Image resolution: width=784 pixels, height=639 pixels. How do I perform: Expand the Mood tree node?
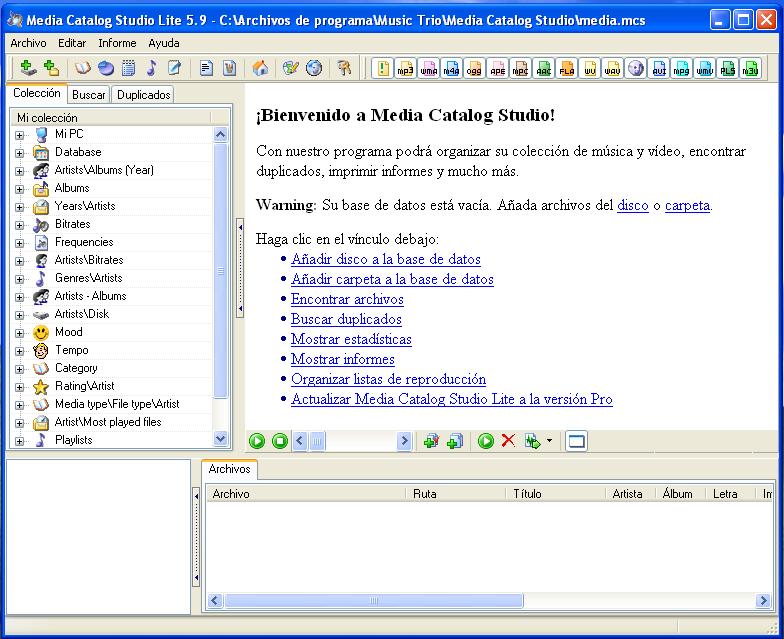[20, 333]
